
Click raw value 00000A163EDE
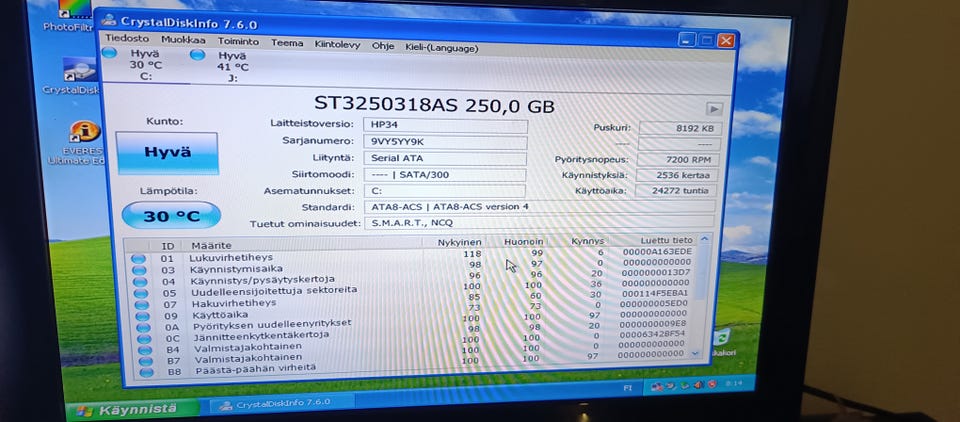click(657, 251)
